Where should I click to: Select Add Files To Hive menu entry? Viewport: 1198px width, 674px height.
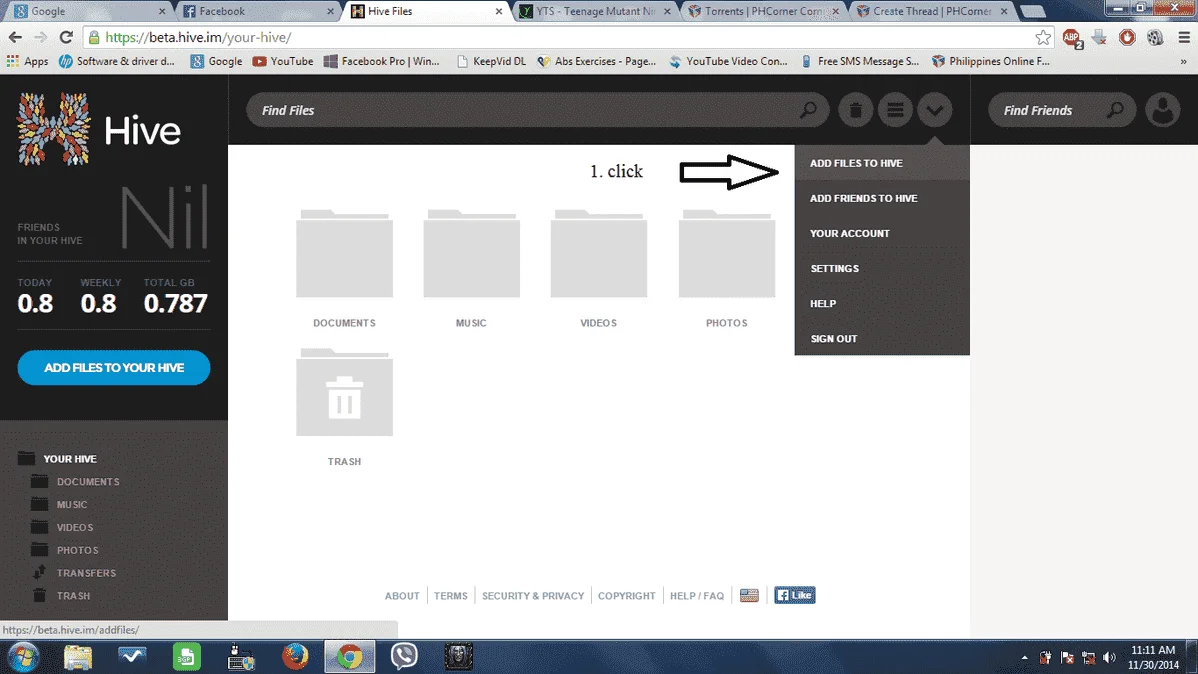tap(882, 163)
